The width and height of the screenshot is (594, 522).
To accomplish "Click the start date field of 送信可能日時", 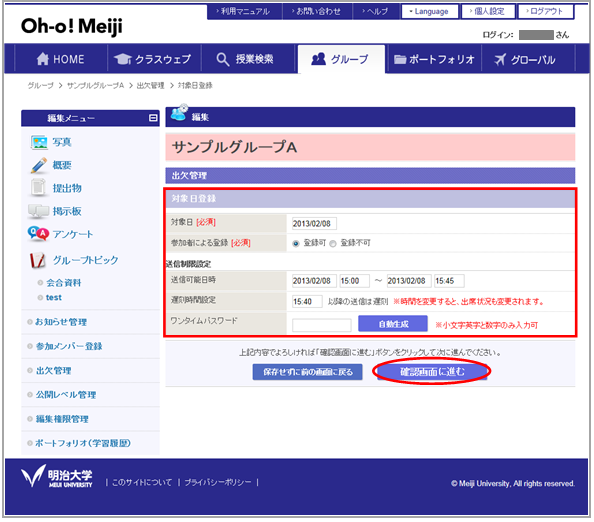I will (314, 281).
